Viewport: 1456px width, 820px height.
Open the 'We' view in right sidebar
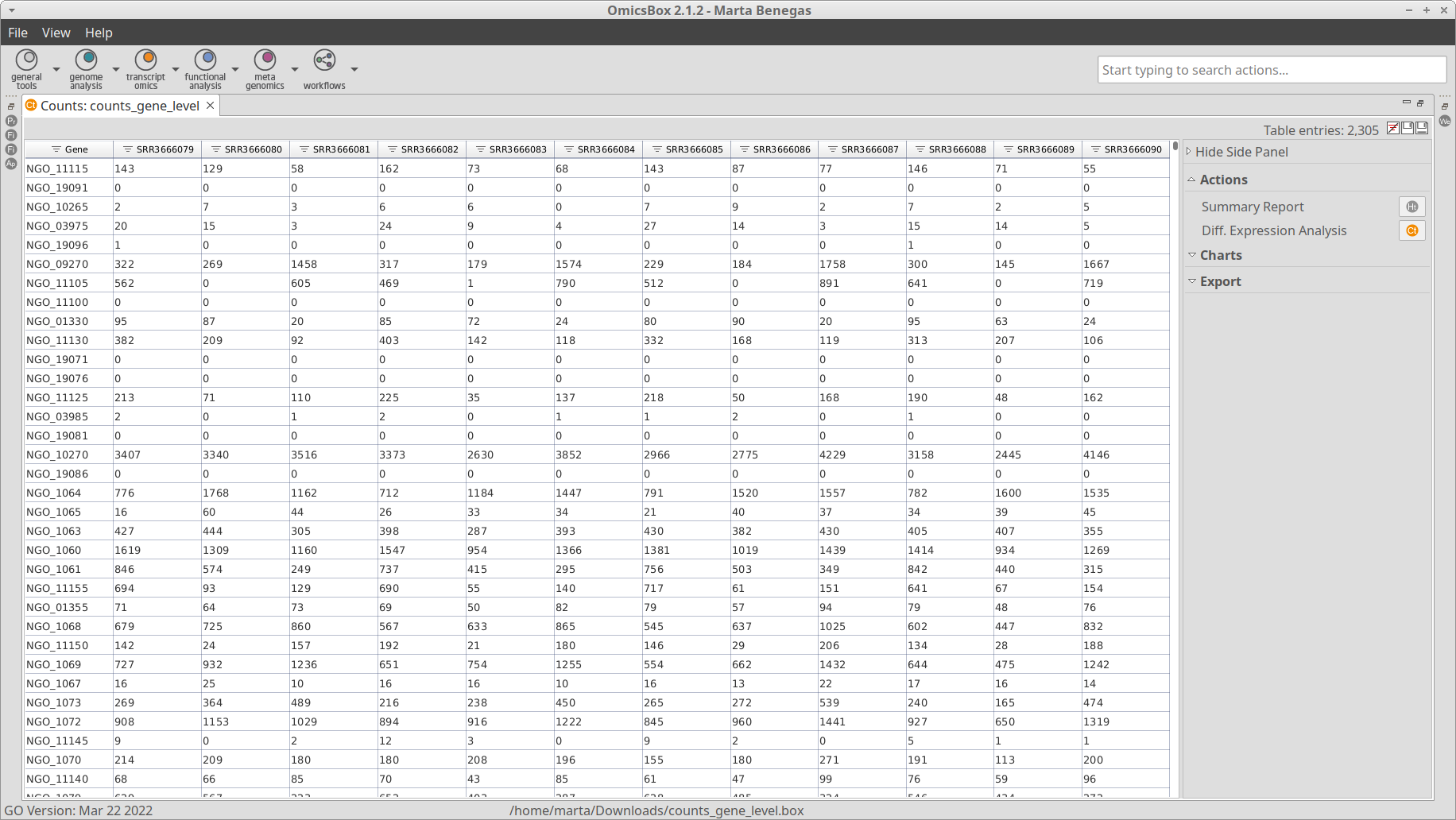pos(1445,121)
